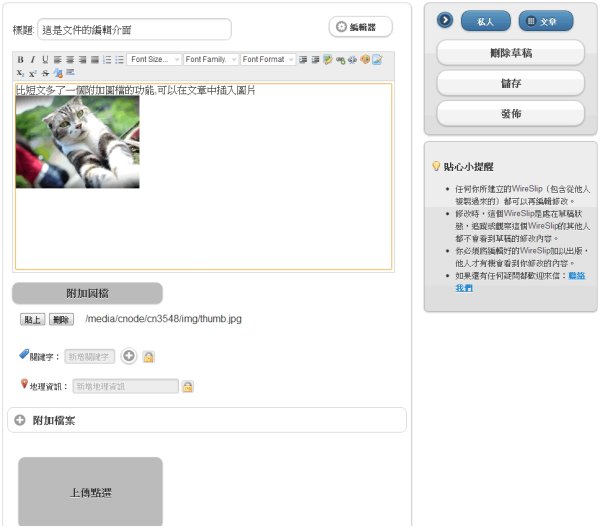Open the Font Format dropdown
The image size is (600, 531).
click(268, 60)
